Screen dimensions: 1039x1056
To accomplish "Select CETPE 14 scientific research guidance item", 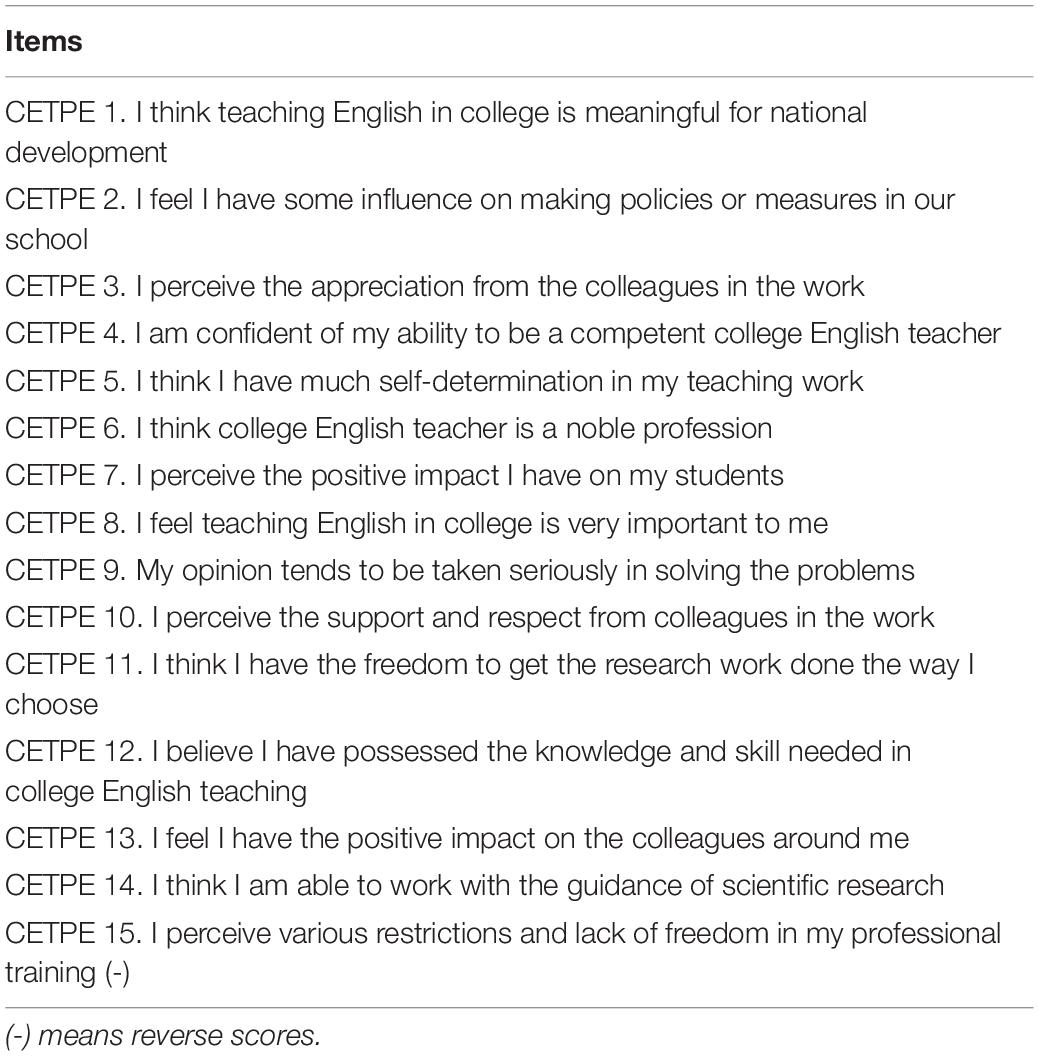I will (474, 886).
